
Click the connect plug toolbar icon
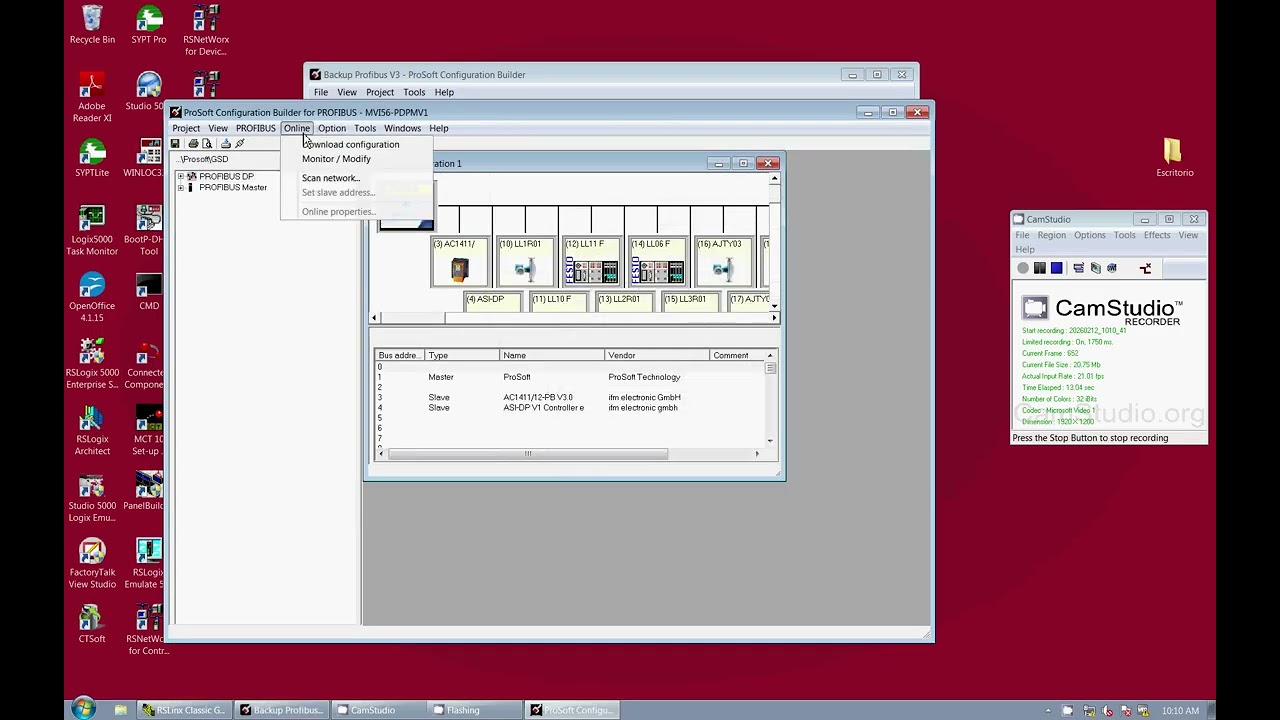pyautogui.click(x=240, y=144)
